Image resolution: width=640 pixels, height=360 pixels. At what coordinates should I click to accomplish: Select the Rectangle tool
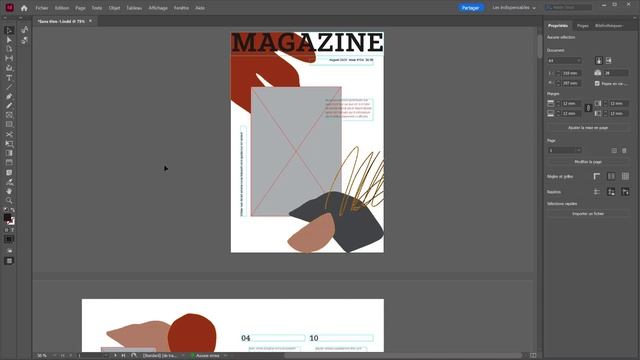pos(9,124)
